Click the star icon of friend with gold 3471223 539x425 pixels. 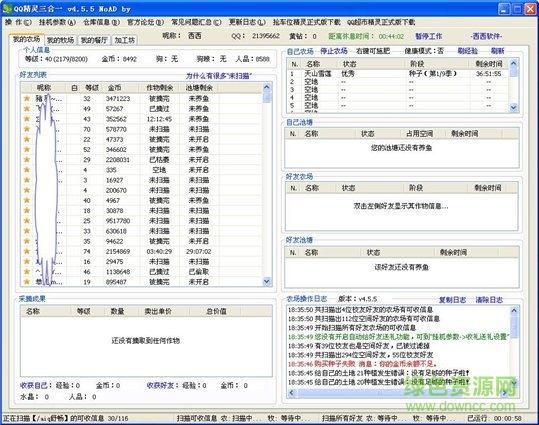(27, 99)
